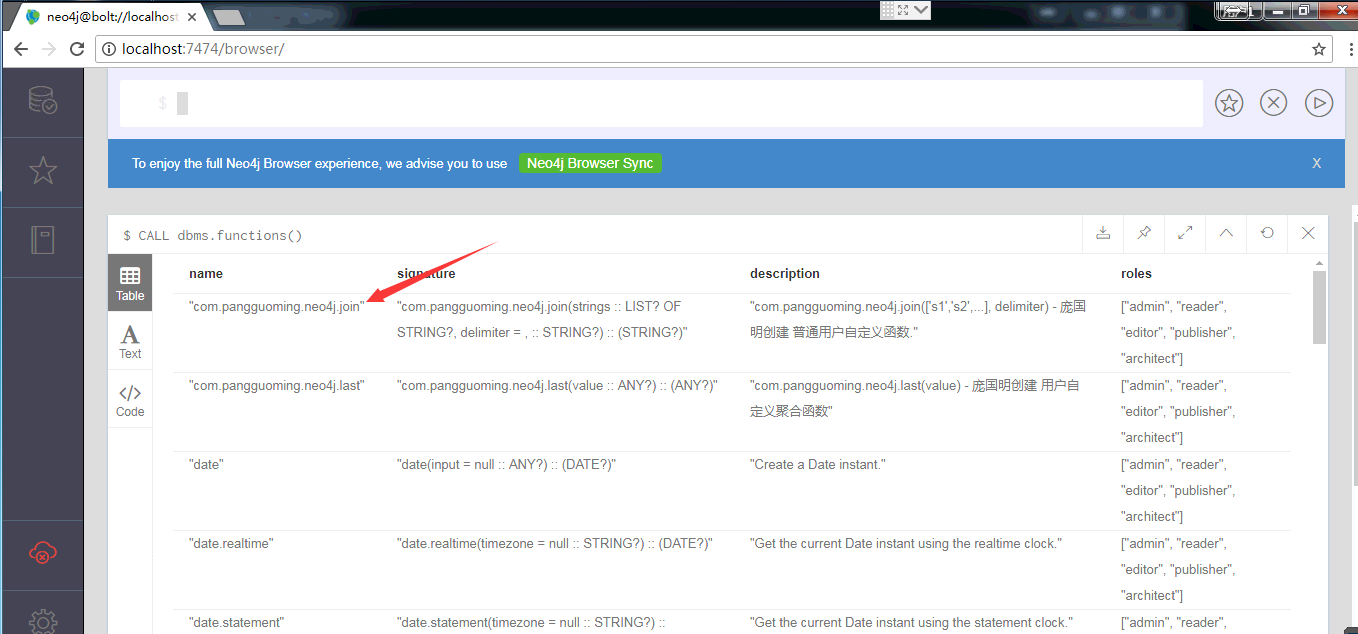
Task: Save query to favorites with editor star
Action: pos(1229,102)
